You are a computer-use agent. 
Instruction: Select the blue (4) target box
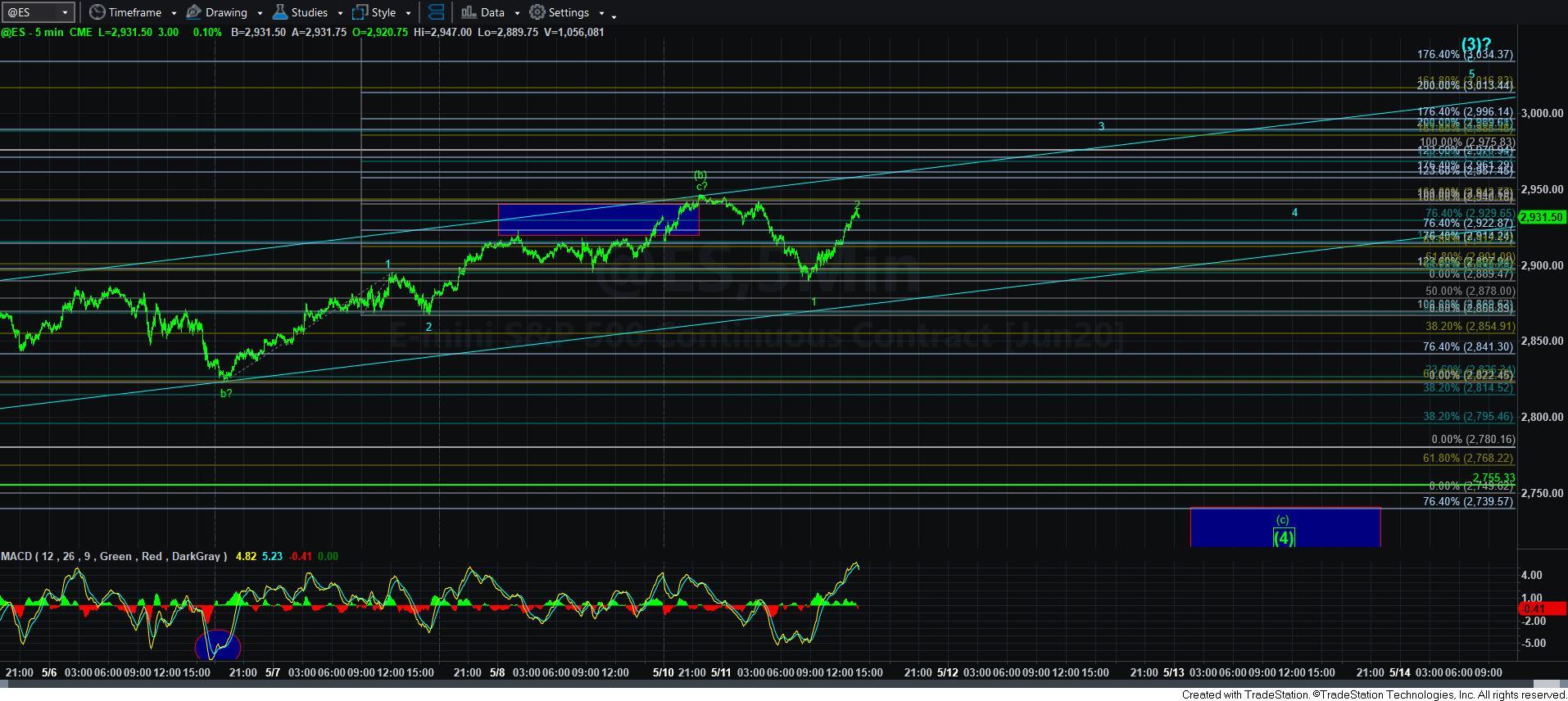coord(1285,527)
